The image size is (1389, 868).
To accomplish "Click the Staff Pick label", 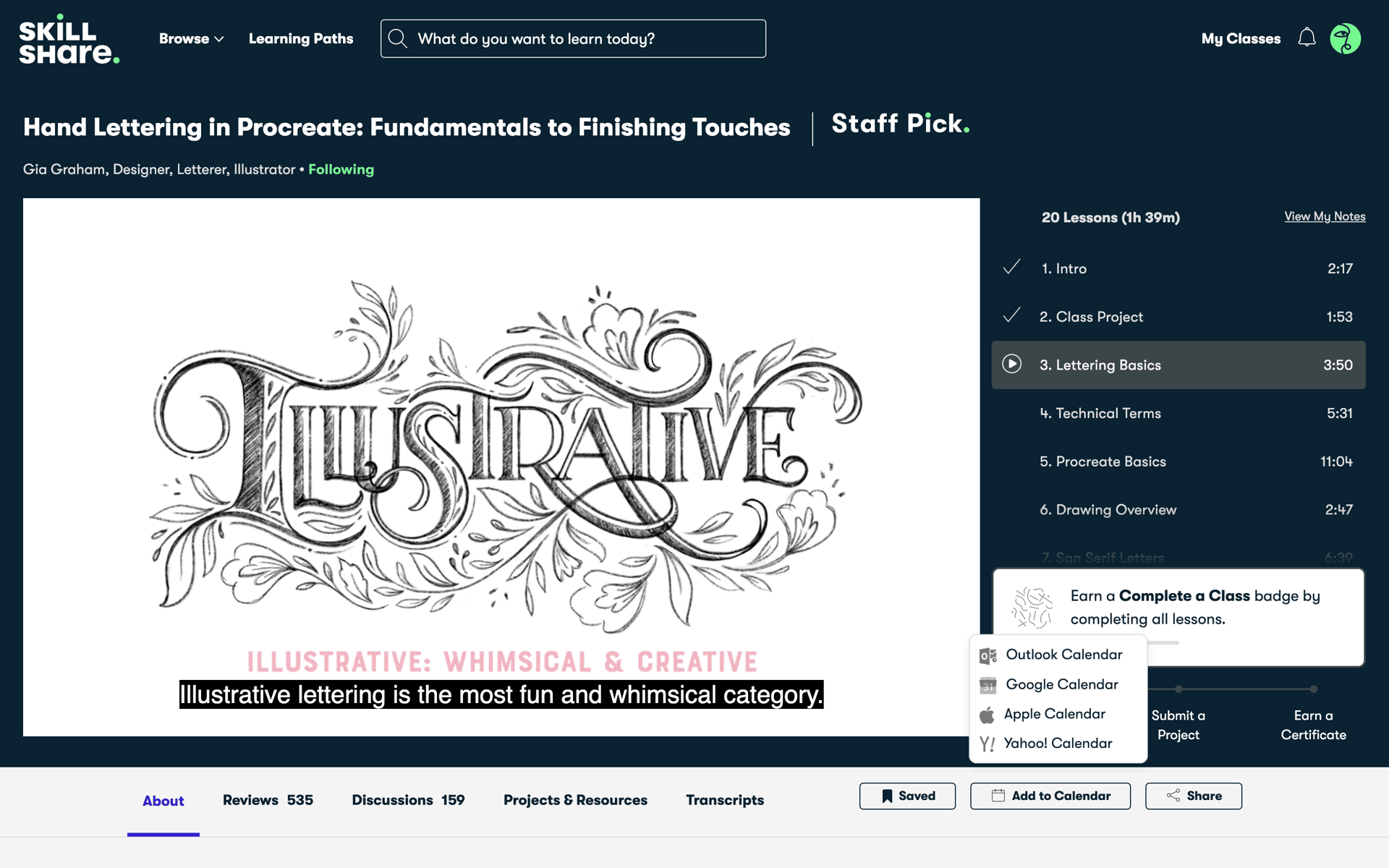I will pyautogui.click(x=901, y=124).
